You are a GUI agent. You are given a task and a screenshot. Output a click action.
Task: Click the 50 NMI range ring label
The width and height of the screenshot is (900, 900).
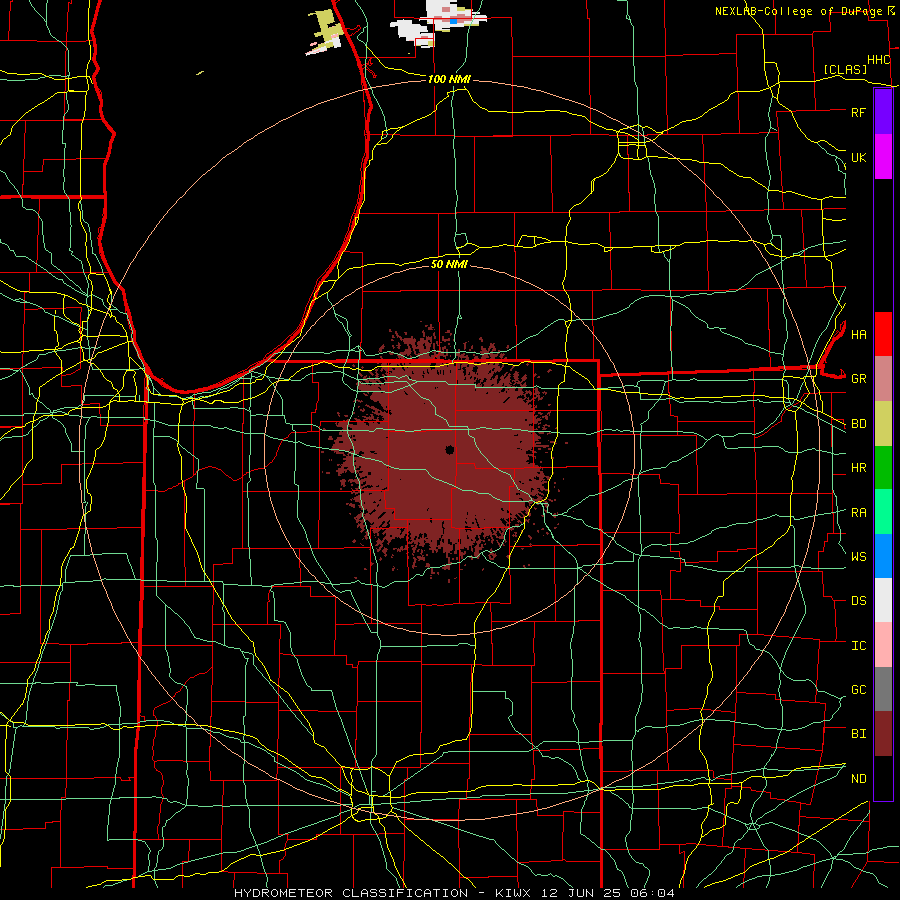coord(449,264)
